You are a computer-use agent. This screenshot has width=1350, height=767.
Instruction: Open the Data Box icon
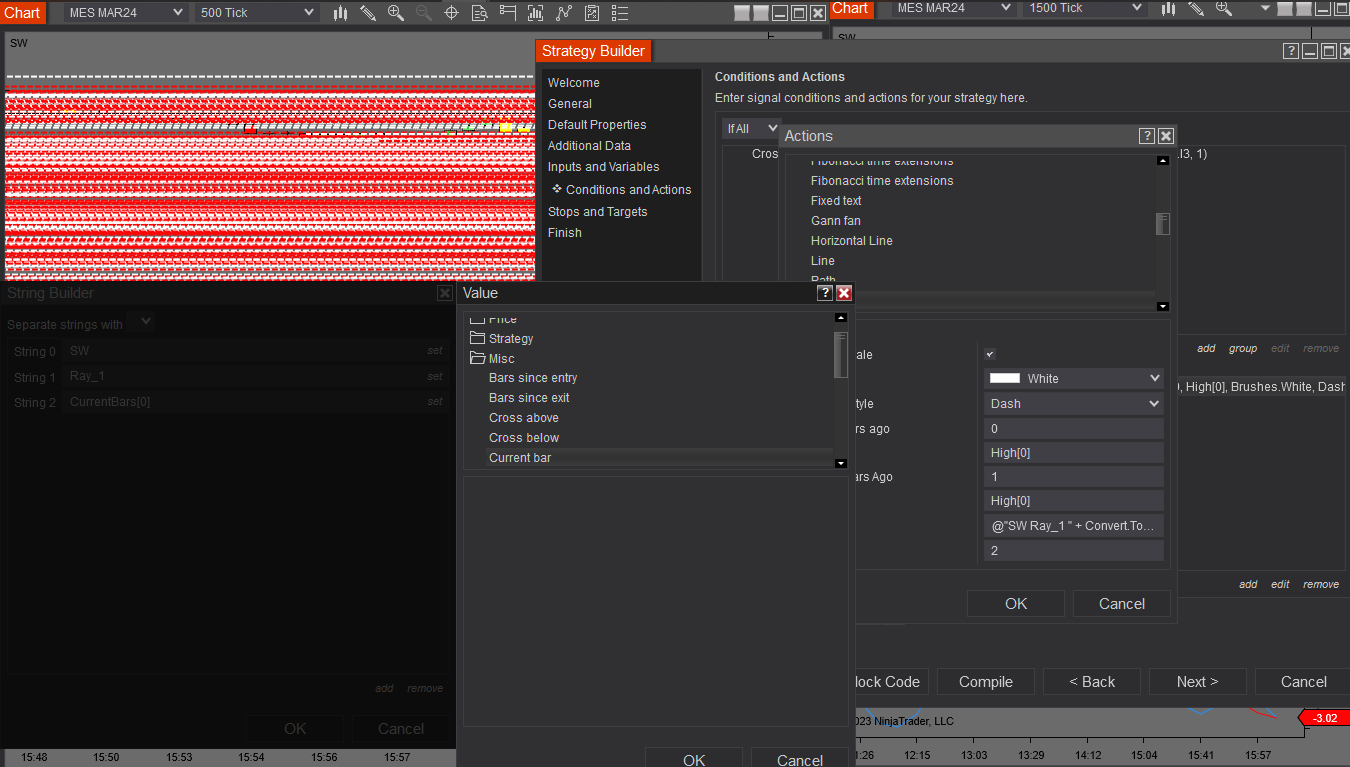(480, 13)
